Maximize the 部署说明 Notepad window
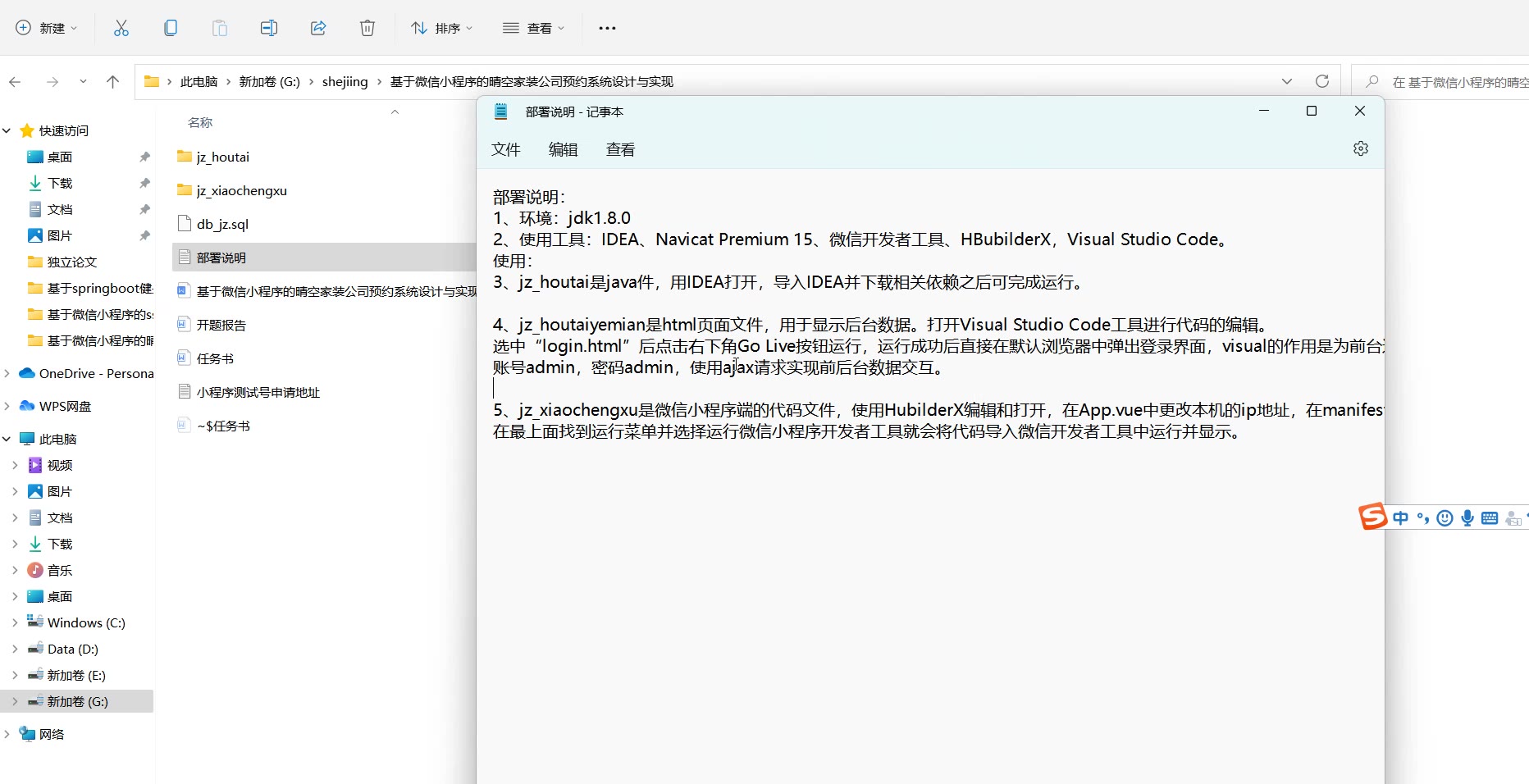The image size is (1529, 784). [x=1312, y=111]
